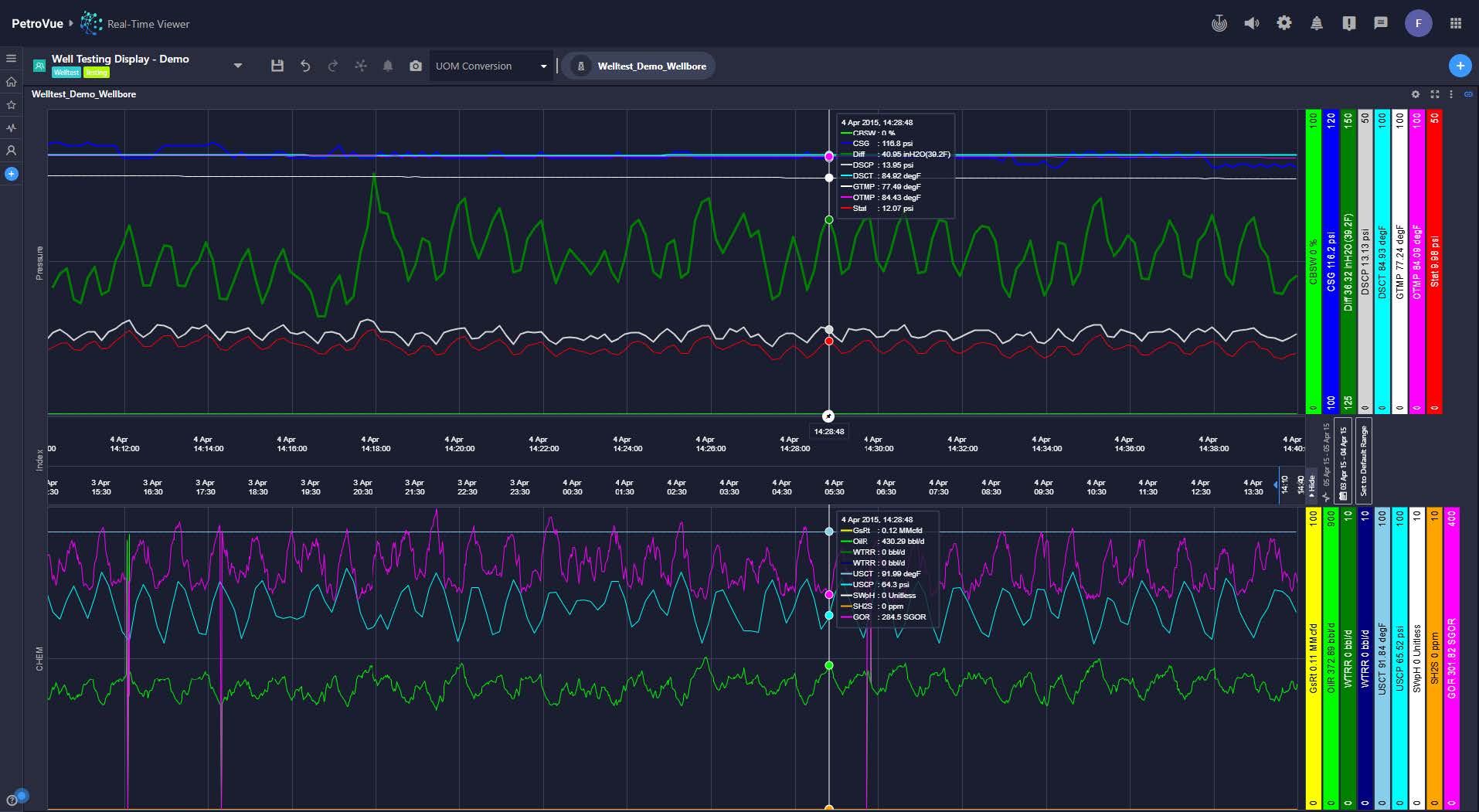1479x812 pixels.
Task: Click the undo icon in the toolbar
Action: point(306,66)
